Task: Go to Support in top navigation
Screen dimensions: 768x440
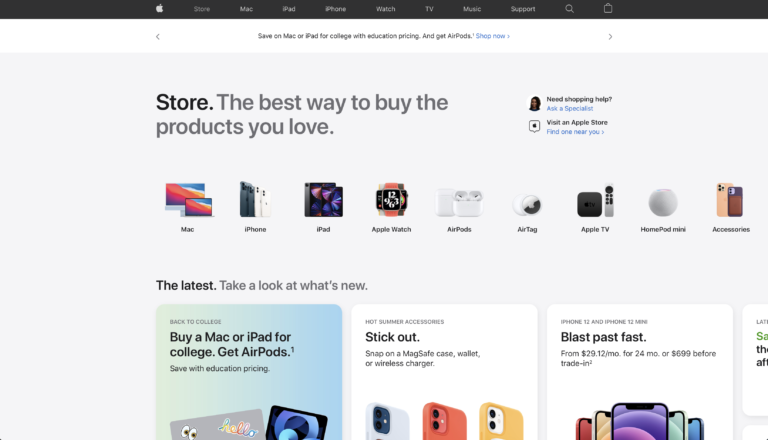Action: click(x=523, y=9)
